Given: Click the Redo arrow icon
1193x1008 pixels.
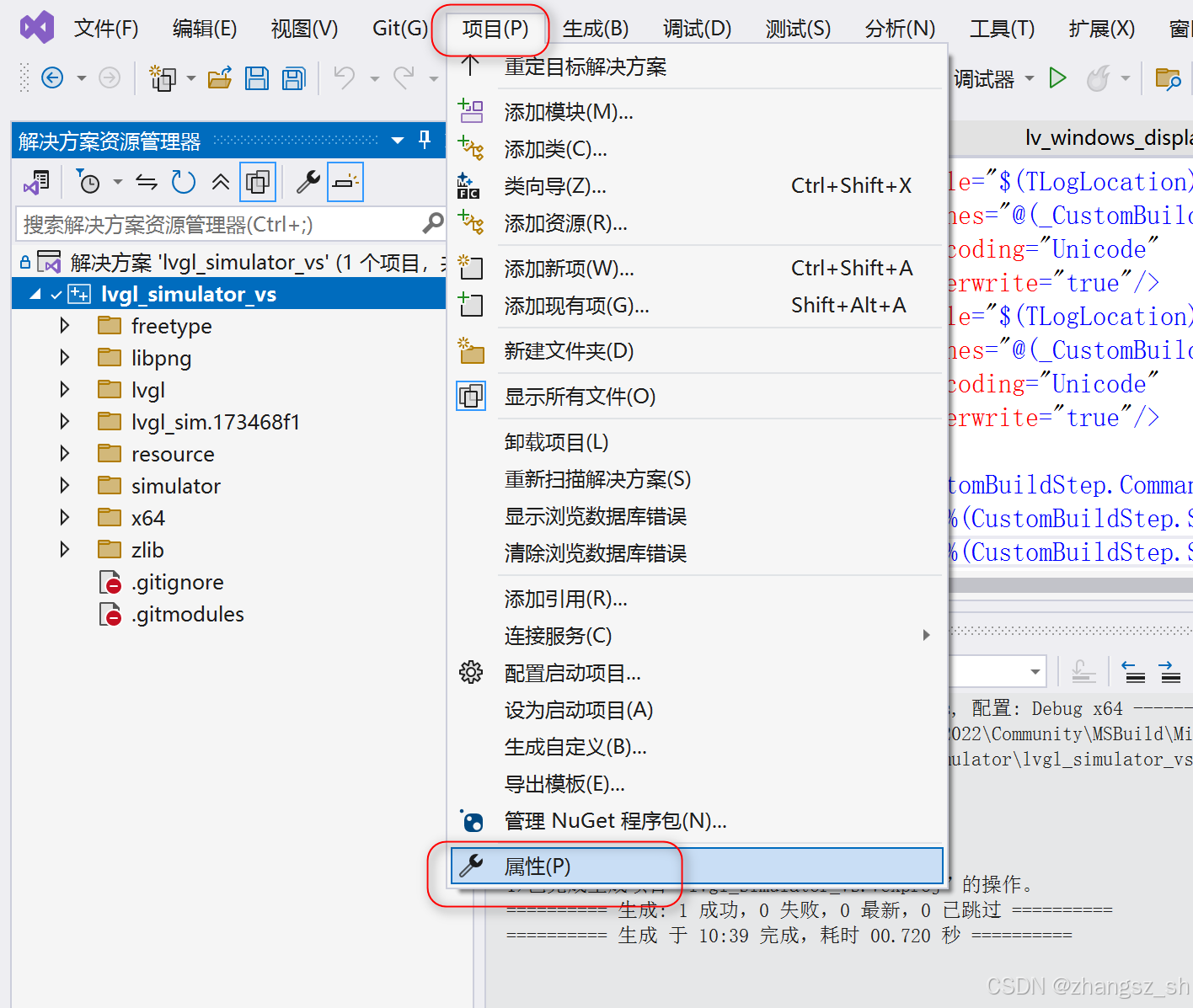Looking at the screenshot, I should coord(404,78).
